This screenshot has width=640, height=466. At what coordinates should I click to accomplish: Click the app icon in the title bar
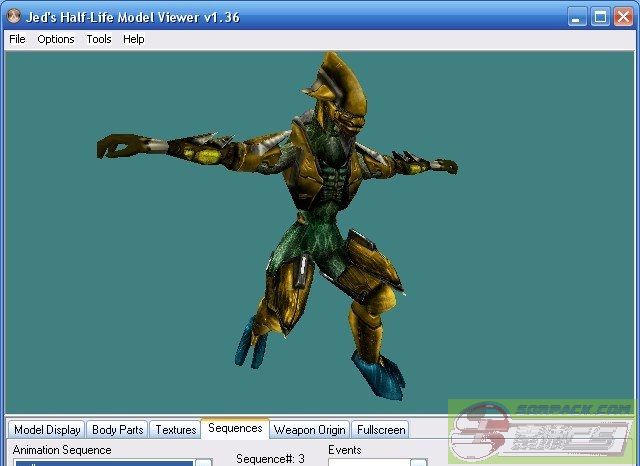click(x=14, y=17)
